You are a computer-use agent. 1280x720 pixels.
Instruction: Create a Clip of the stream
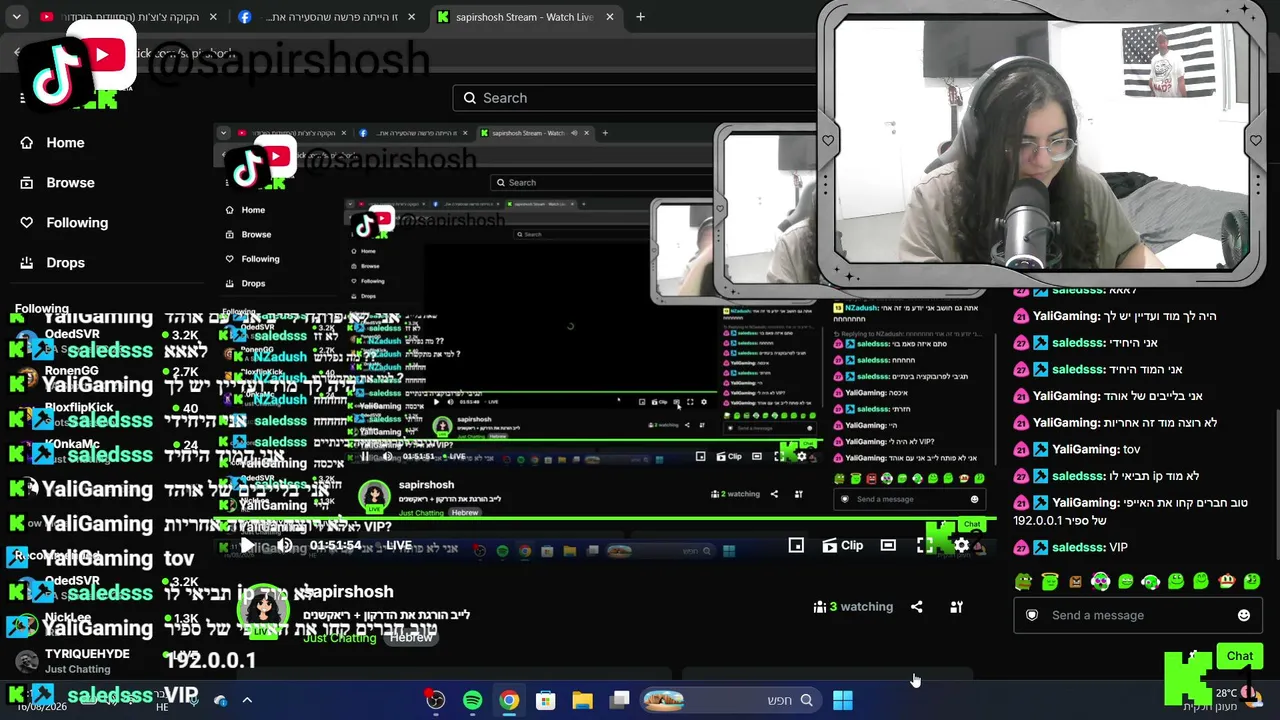point(842,545)
